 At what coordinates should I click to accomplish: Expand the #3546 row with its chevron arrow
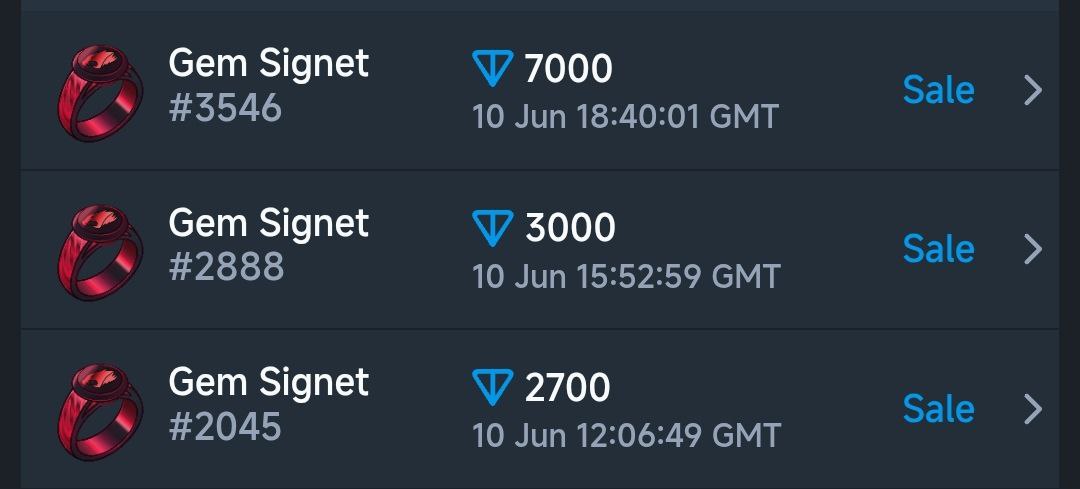1033,90
